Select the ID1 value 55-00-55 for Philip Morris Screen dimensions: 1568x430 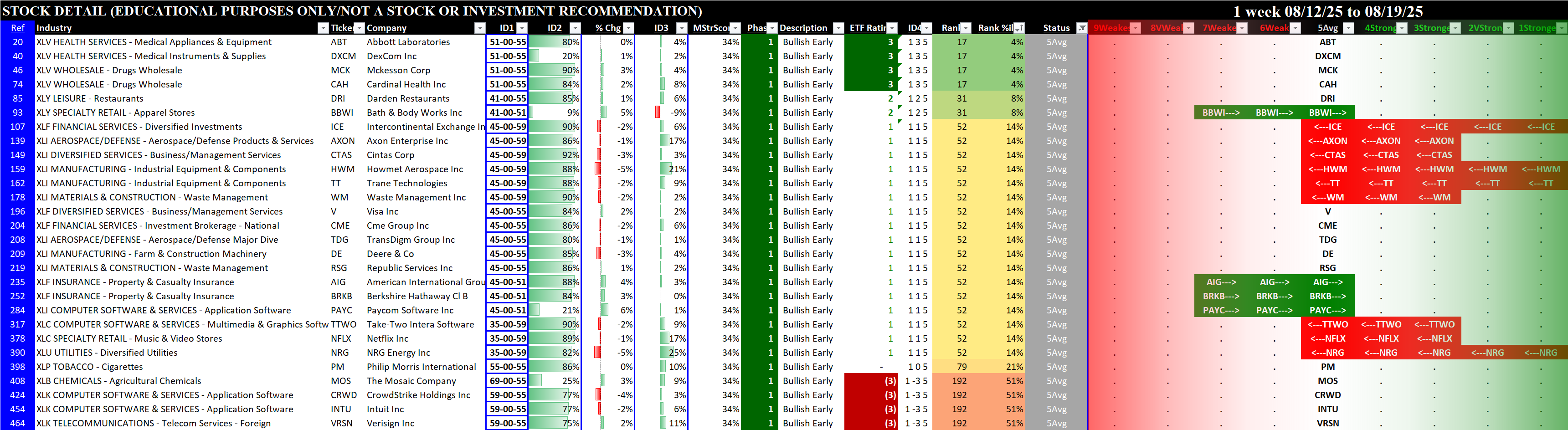click(508, 367)
